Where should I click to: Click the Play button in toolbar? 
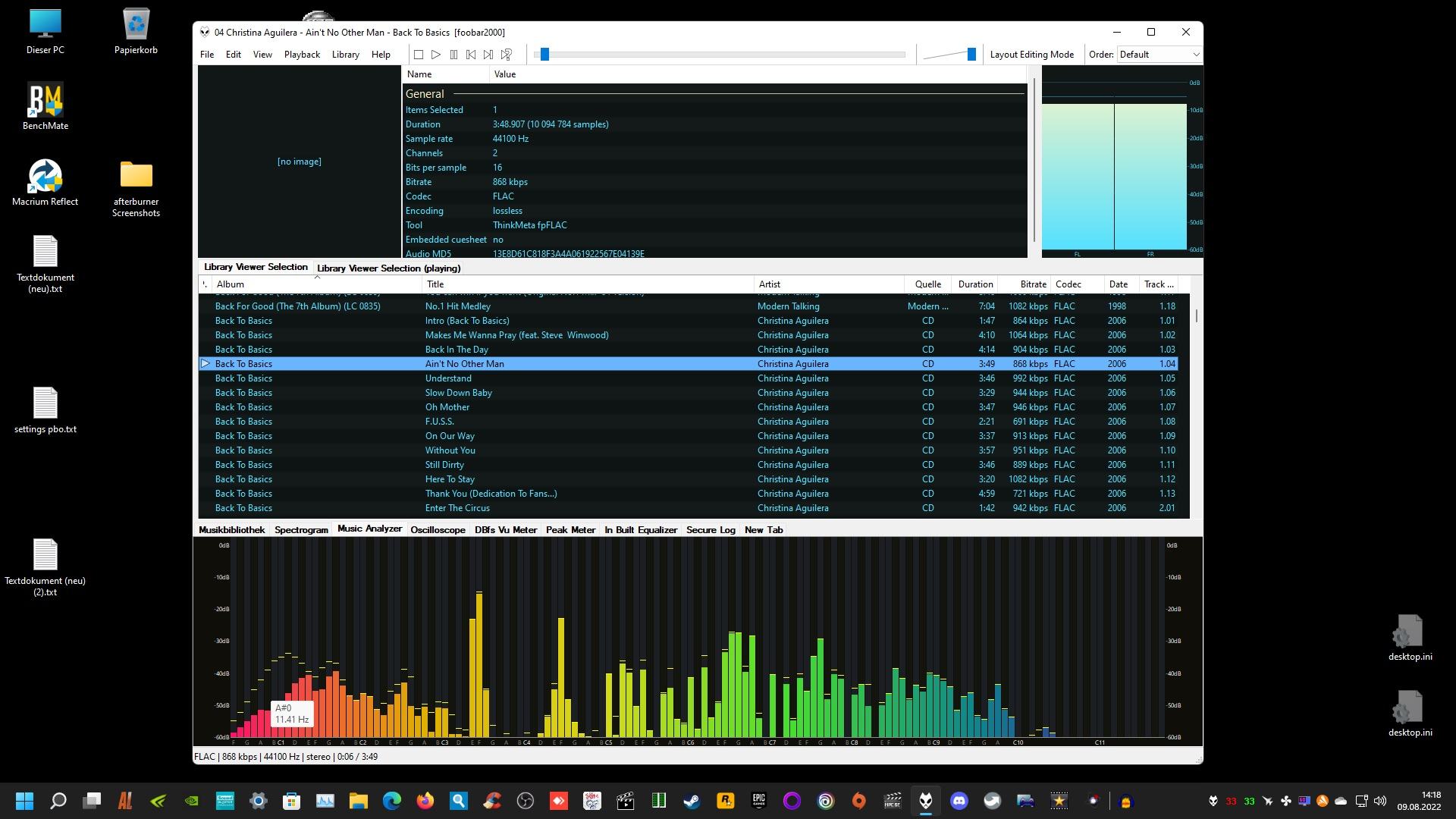click(x=436, y=55)
